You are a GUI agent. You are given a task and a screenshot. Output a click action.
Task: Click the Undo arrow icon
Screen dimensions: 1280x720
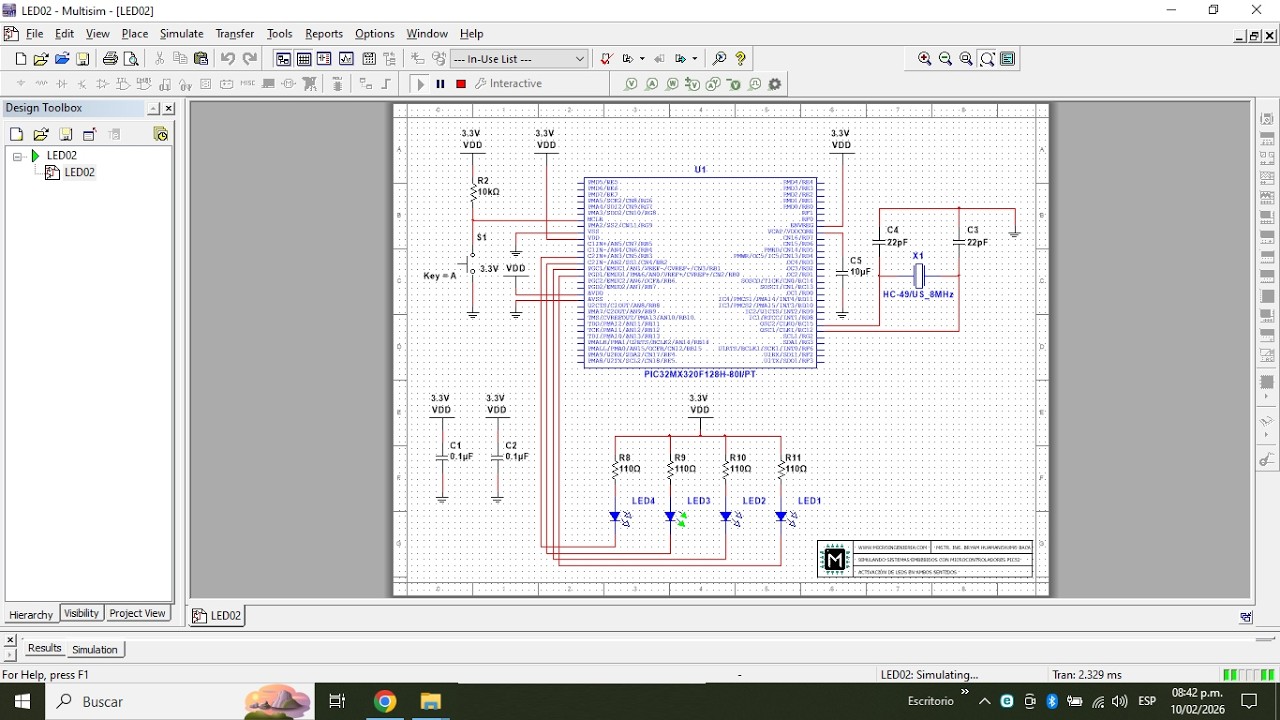pyautogui.click(x=228, y=59)
